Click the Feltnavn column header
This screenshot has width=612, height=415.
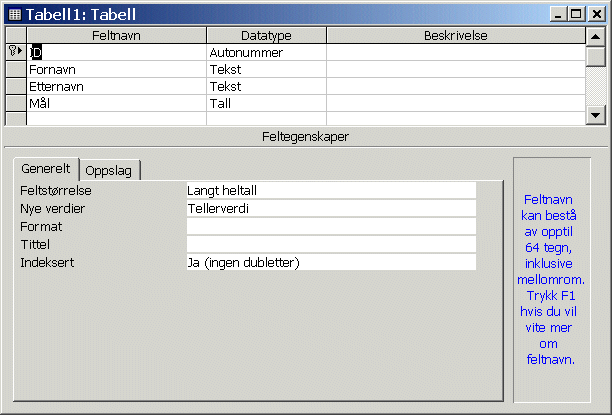pyautogui.click(x=116, y=36)
